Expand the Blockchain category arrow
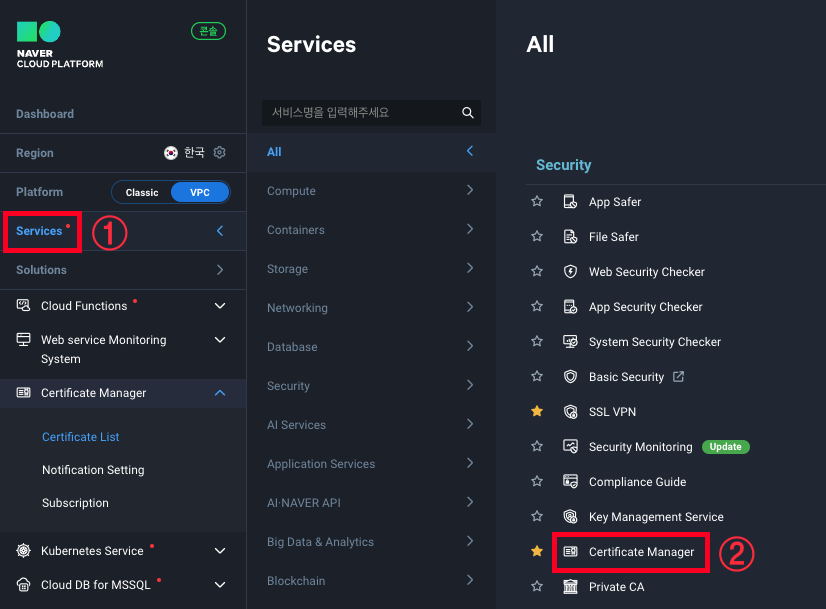Viewport: 826px width, 609px height. pyautogui.click(x=470, y=580)
